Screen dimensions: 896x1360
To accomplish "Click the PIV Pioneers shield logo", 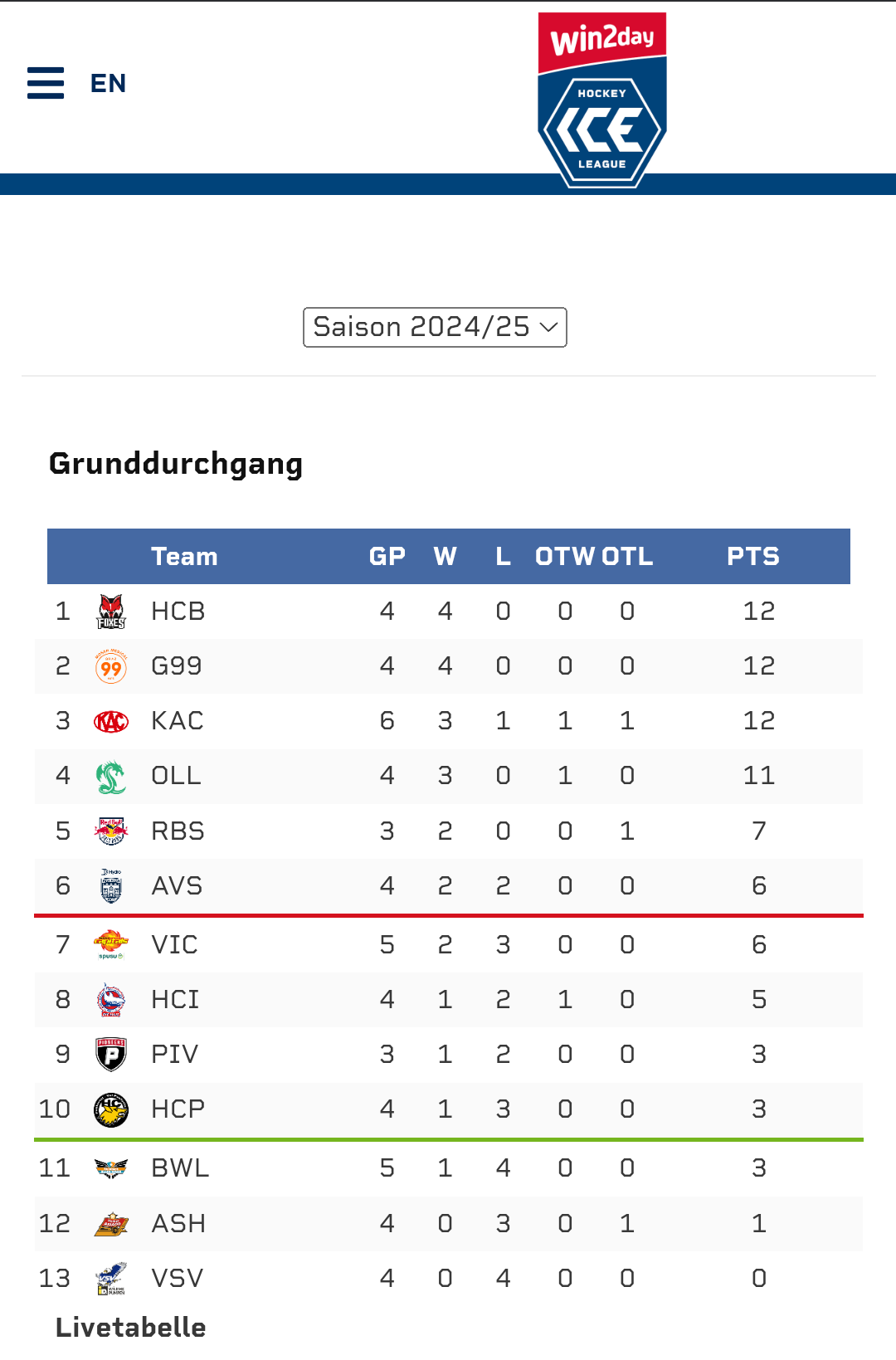I will coord(111,1055).
